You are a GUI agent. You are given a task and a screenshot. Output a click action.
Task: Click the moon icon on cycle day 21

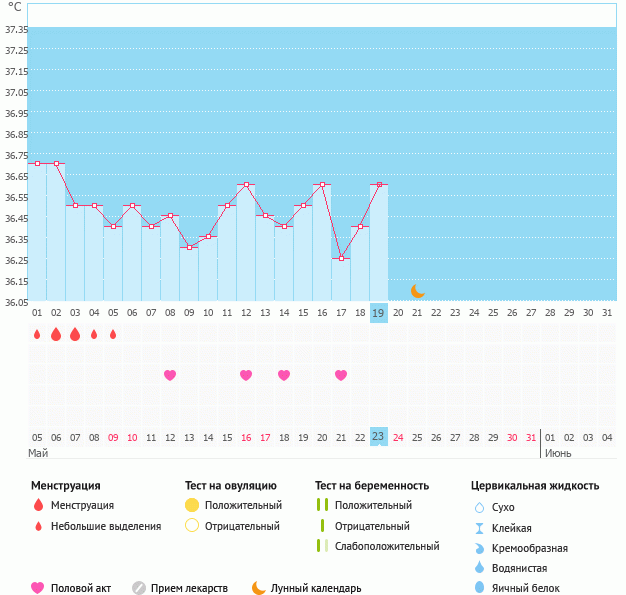[418, 291]
